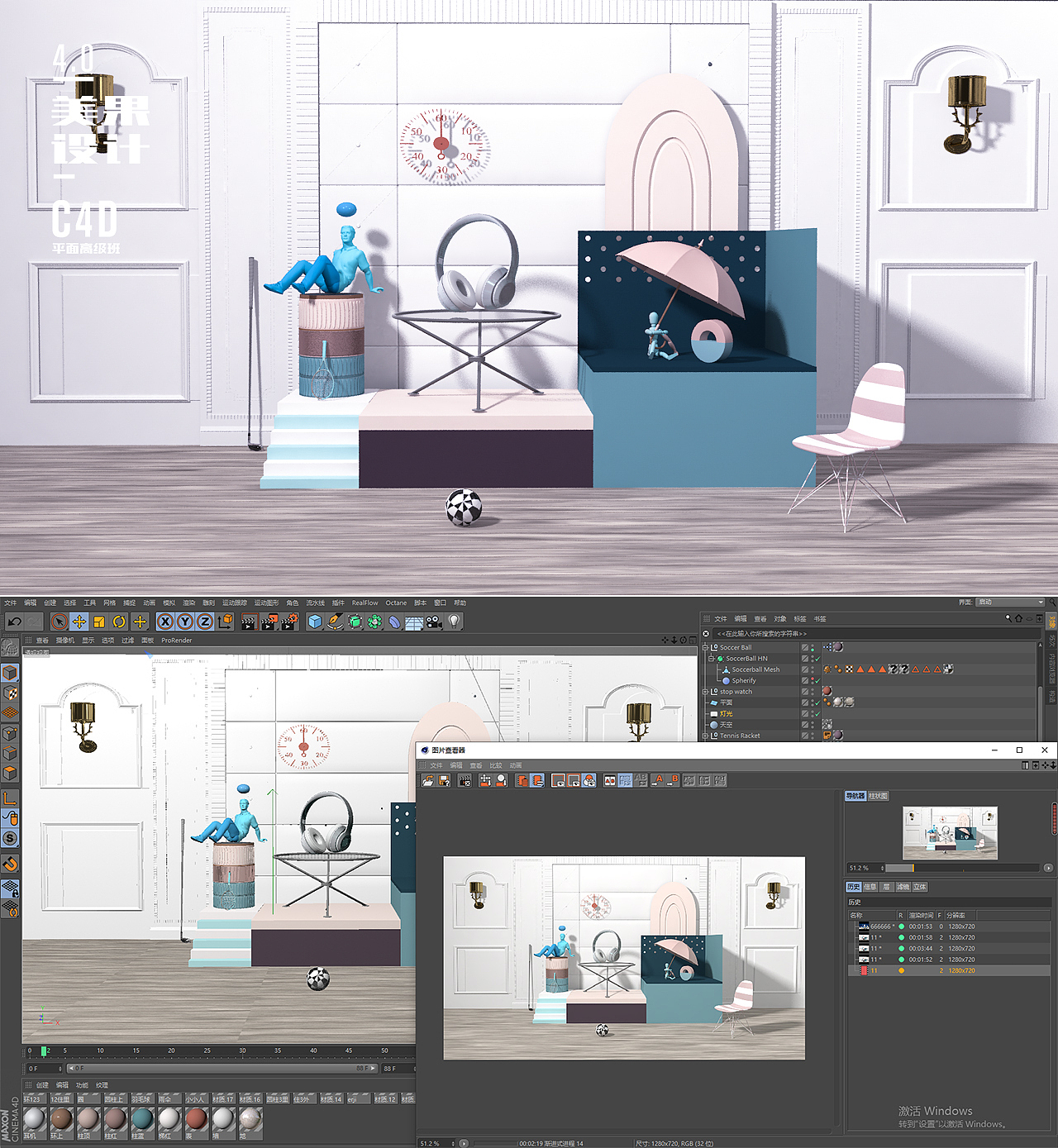Toggle Spherify's green enable checkmark
This screenshot has width=1058, height=1148.
[x=818, y=680]
